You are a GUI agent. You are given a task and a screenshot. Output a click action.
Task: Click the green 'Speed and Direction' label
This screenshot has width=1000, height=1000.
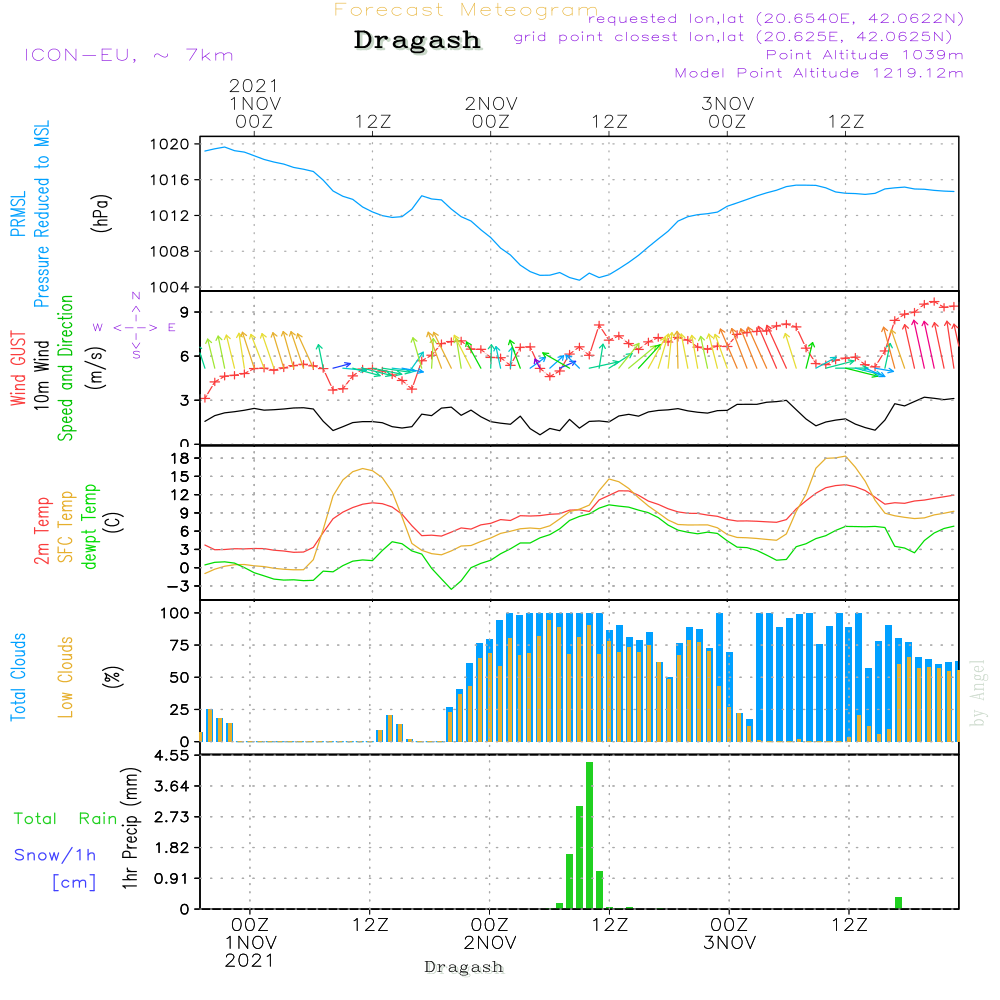(x=66, y=368)
